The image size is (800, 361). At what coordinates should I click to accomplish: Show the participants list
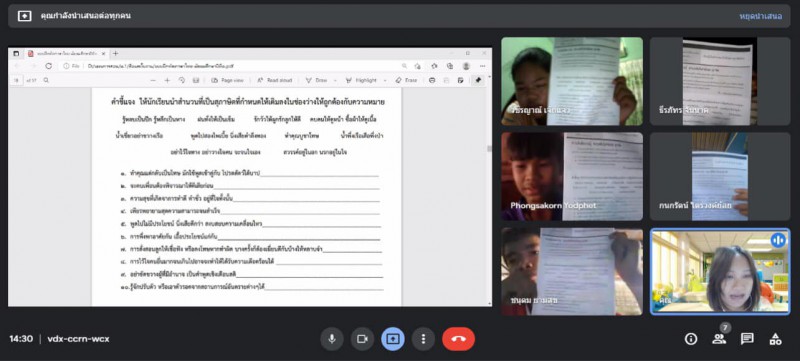pos(719,339)
